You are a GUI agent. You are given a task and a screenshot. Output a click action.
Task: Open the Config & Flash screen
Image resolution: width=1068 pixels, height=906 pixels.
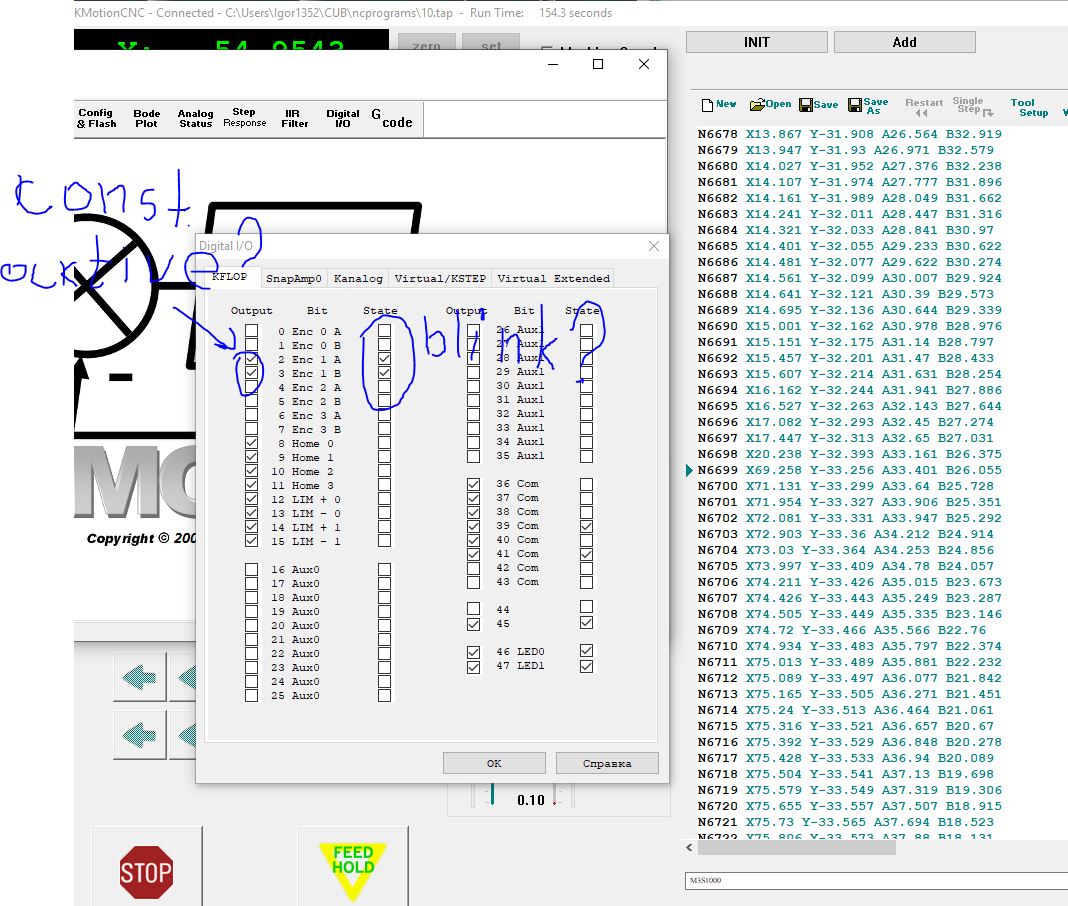[x=96, y=118]
